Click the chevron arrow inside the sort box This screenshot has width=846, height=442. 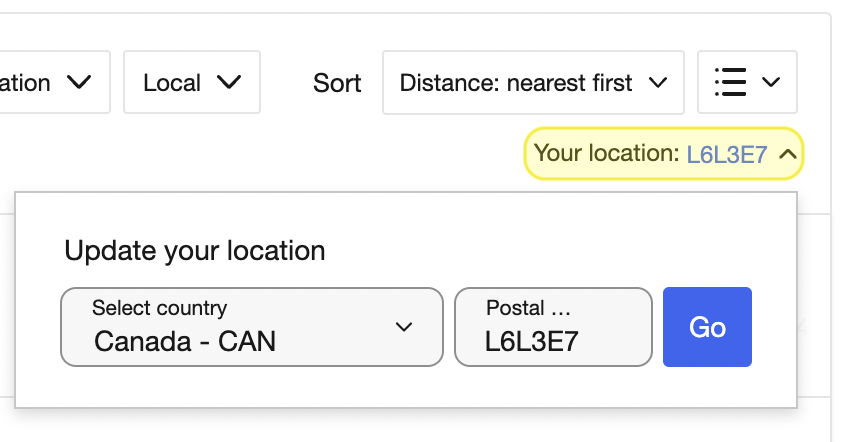point(658,83)
